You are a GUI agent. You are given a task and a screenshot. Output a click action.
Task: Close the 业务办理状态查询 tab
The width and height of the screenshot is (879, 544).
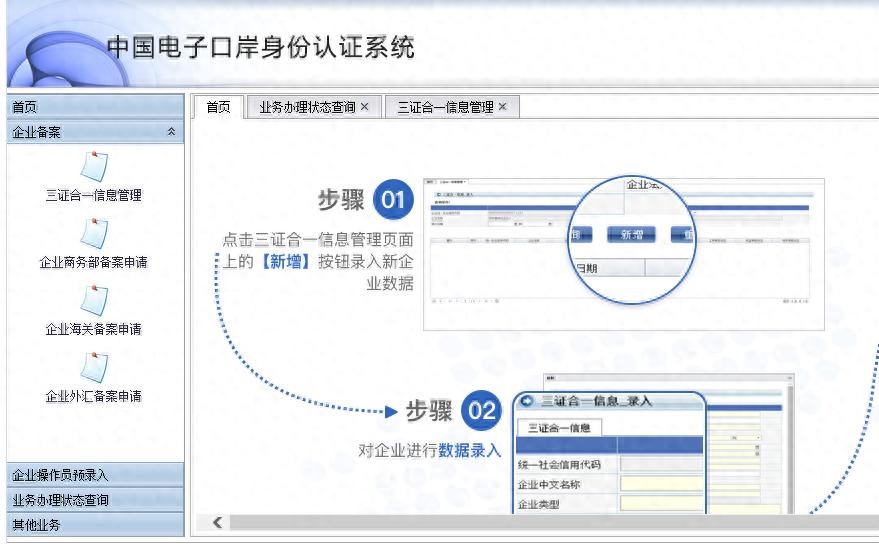coord(365,107)
